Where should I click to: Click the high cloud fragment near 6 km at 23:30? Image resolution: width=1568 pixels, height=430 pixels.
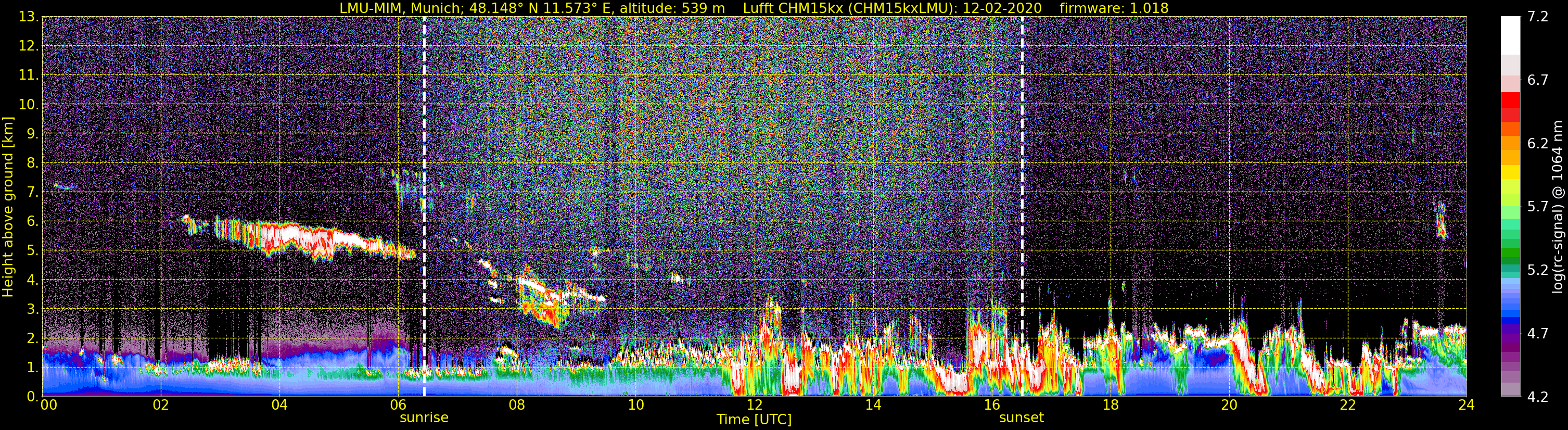click(1441, 218)
